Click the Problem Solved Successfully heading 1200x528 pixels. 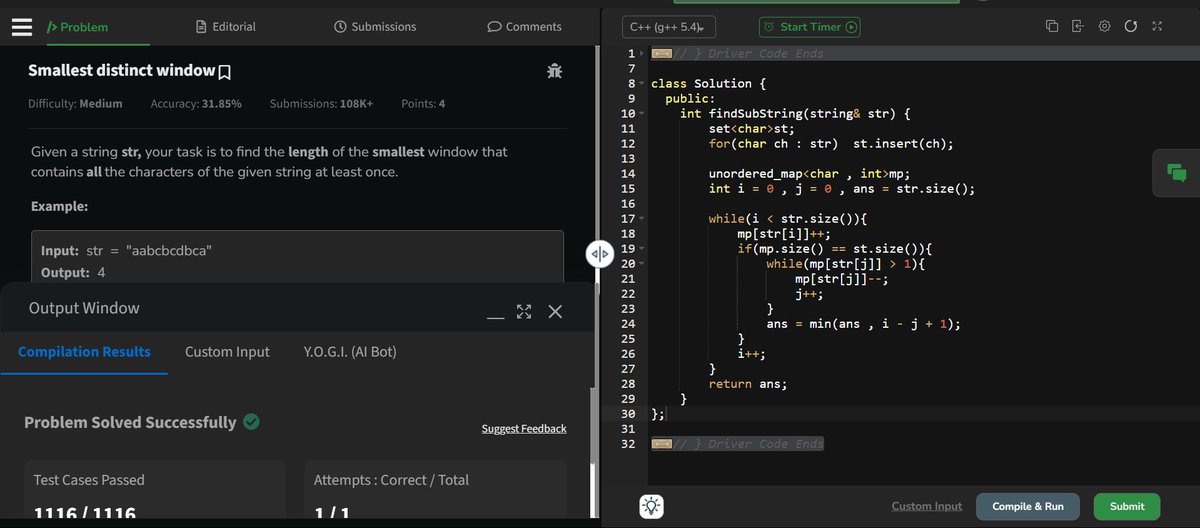[x=130, y=422]
